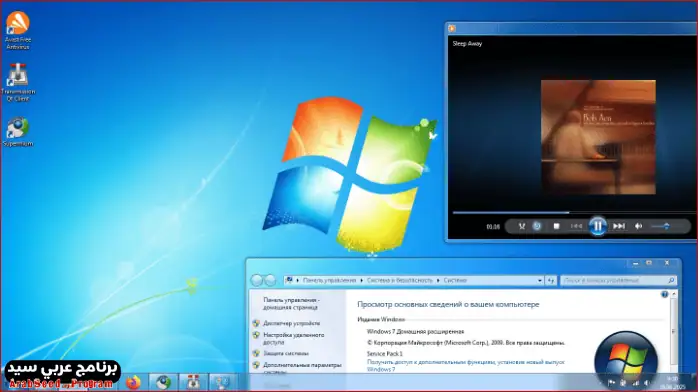
Task: Expand the address bar history dropdown
Action: click(540, 280)
